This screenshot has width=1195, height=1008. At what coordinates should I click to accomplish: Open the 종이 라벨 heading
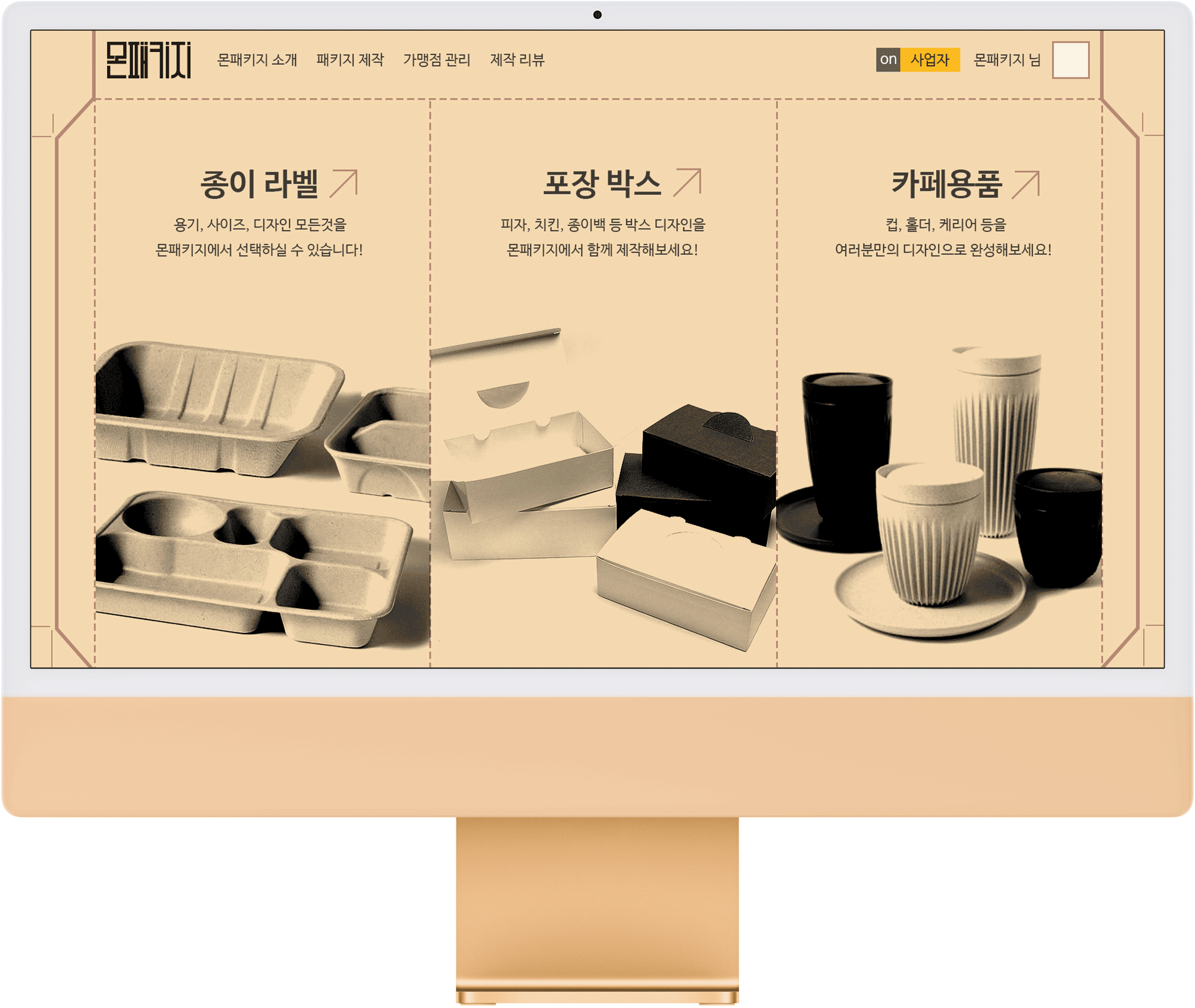pos(259,184)
